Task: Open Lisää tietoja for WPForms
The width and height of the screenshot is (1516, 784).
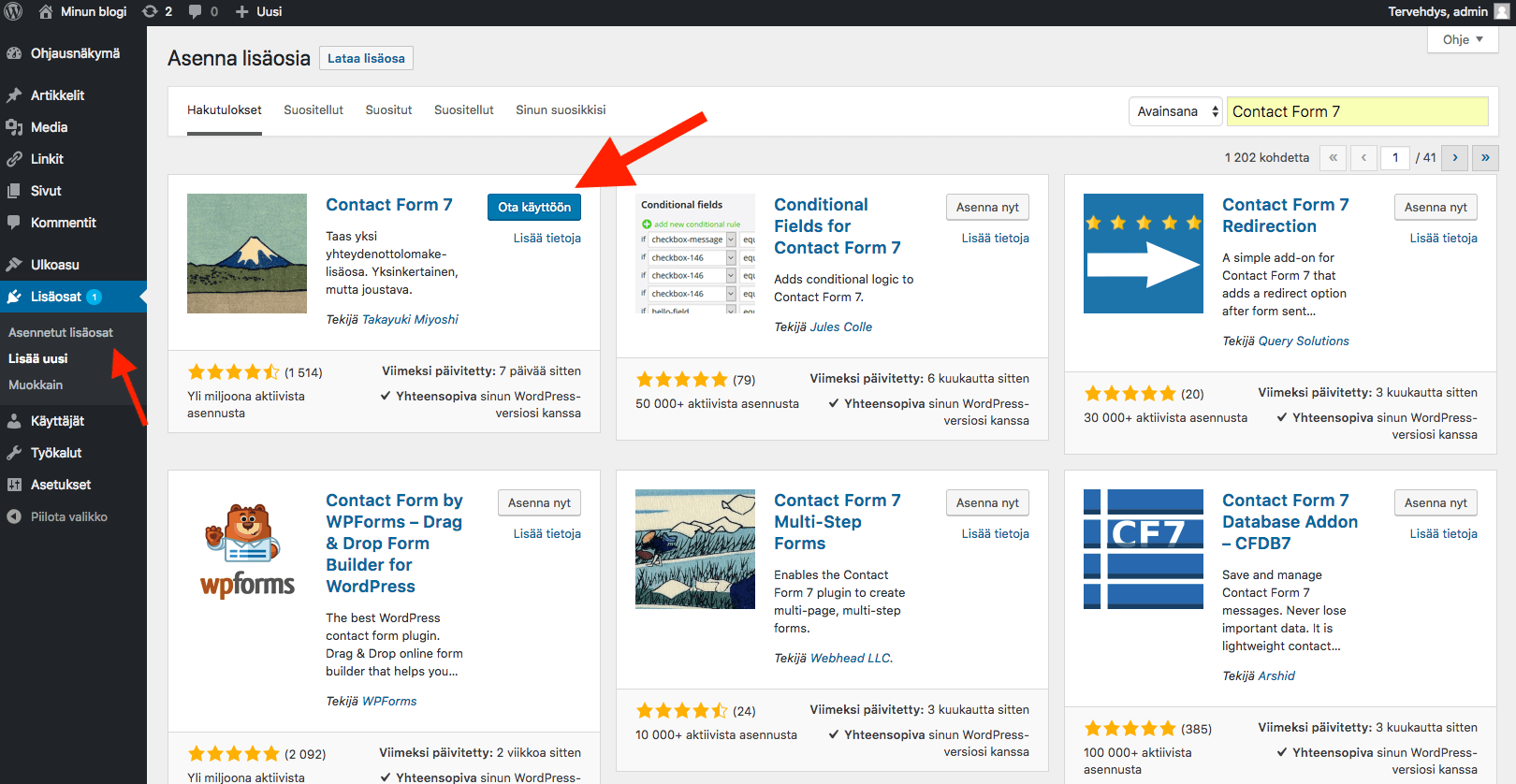Action: 547,533
